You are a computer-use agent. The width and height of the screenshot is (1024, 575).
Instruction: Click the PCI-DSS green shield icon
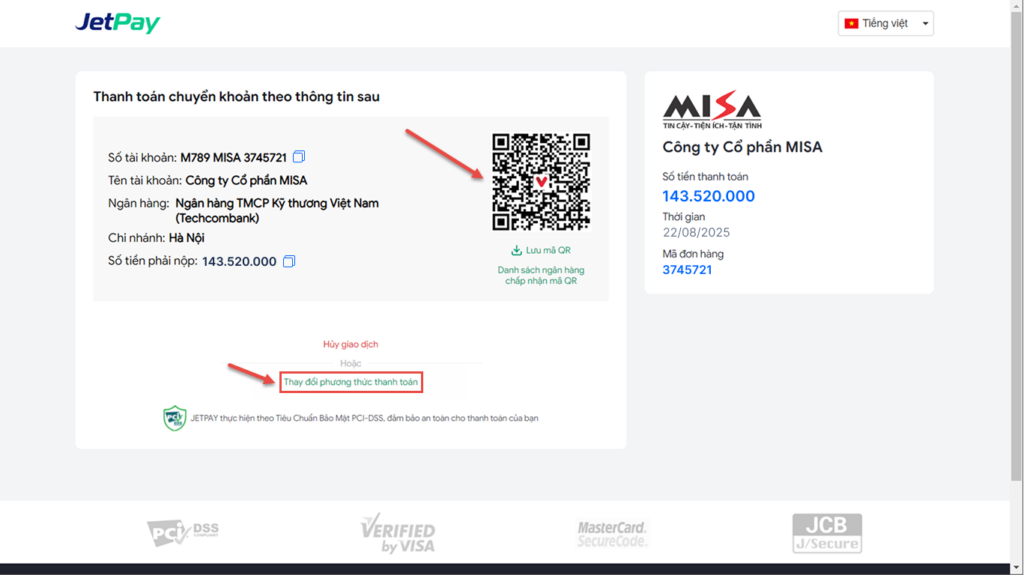174,418
